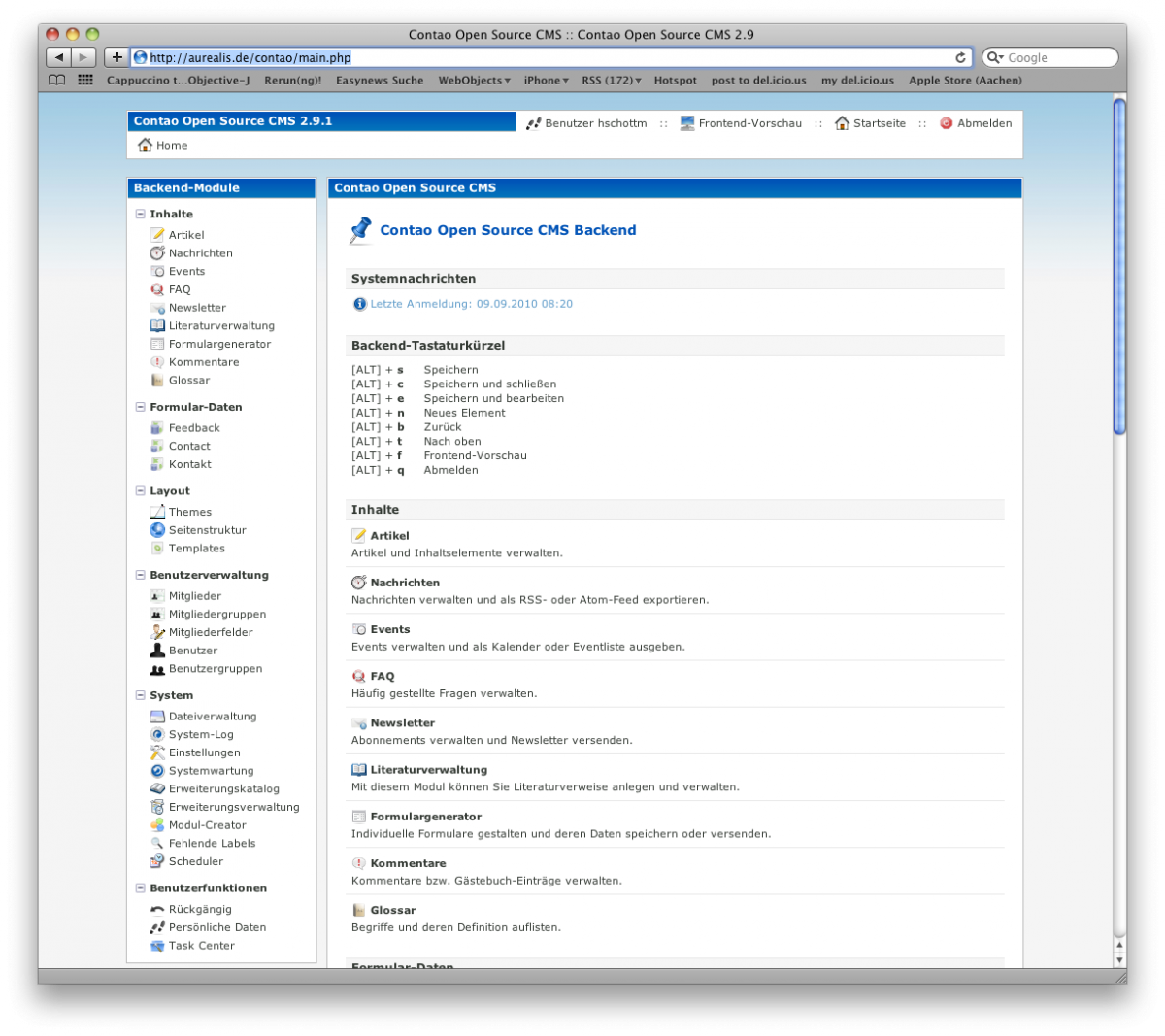Click the Newsletter icon in Backend-Module

point(157,307)
